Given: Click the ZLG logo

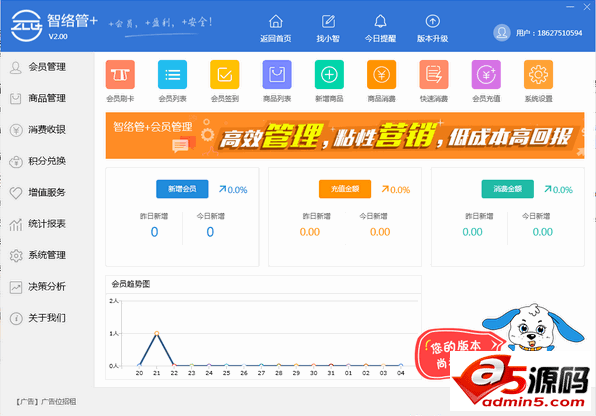Looking at the screenshot, I should [x=26, y=25].
